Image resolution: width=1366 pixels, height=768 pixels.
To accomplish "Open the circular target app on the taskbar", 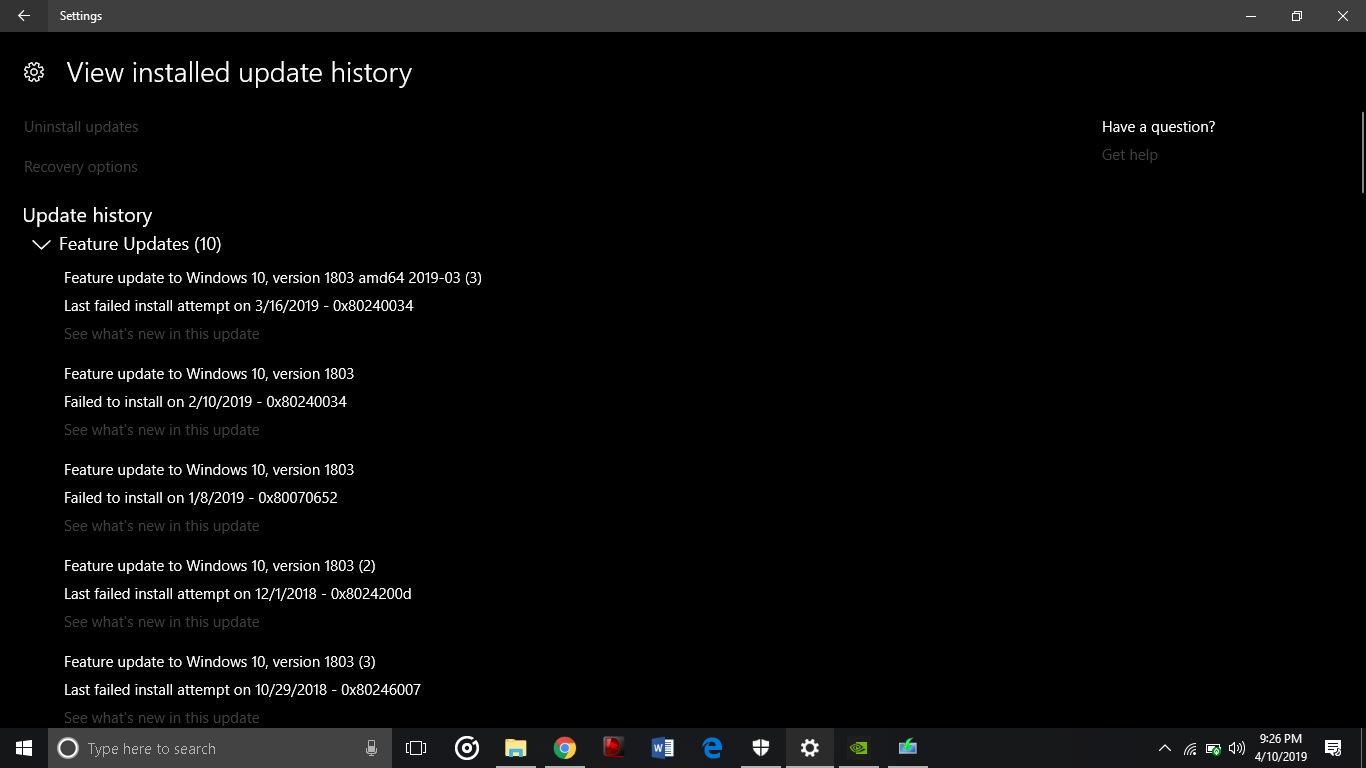I will click(466, 748).
